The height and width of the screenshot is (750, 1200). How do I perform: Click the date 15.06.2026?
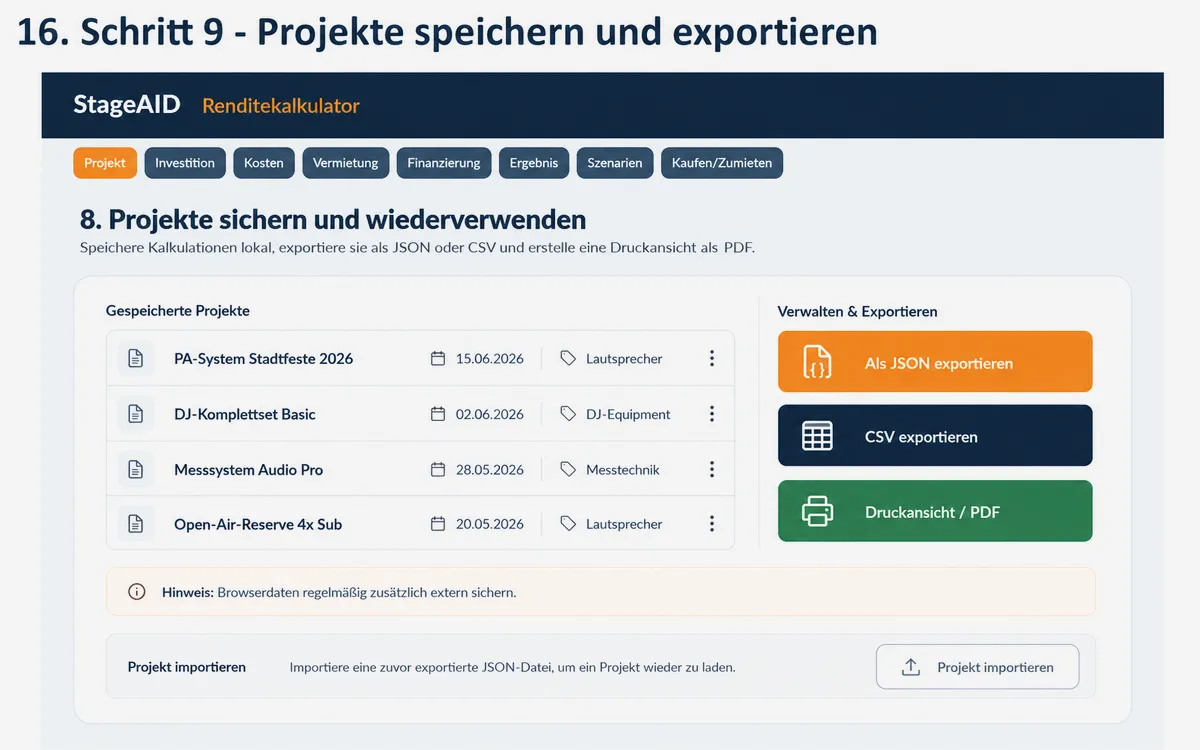click(490, 358)
